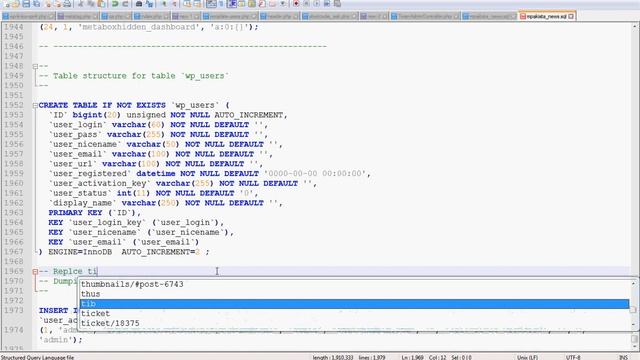Image resolution: width=640 pixels, height=360 pixels.
Task: Click line number 1952 in the margin
Action: click(x=13, y=105)
